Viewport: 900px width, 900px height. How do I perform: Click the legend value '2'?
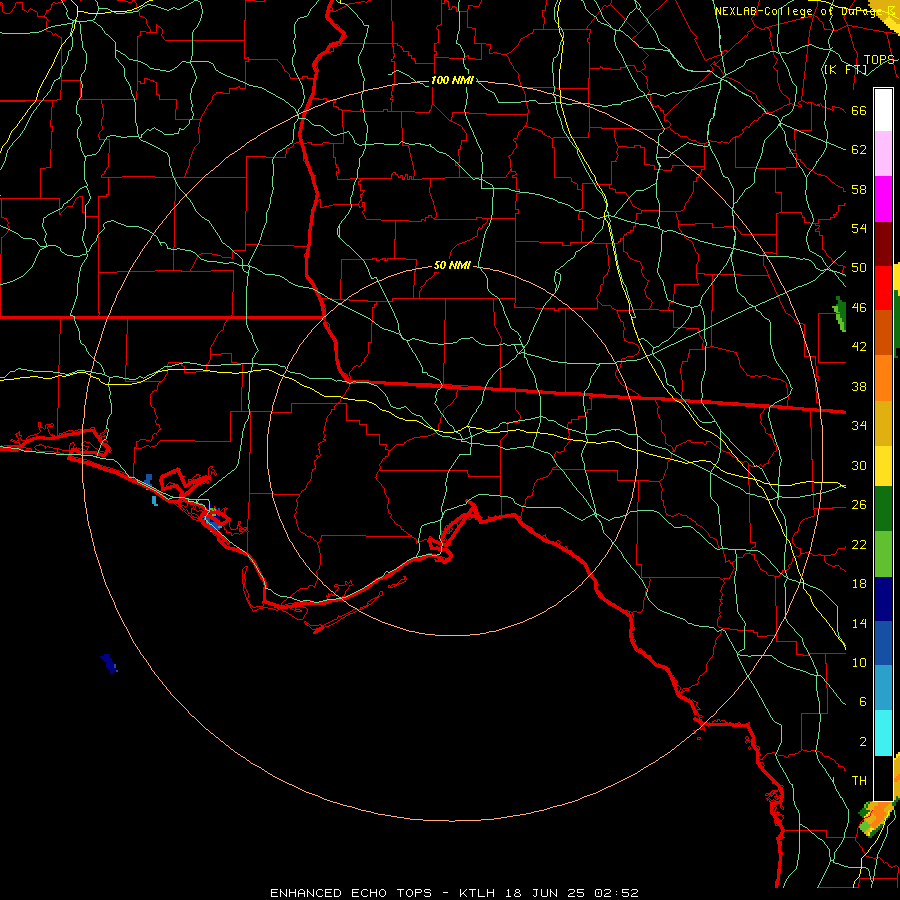[x=862, y=742]
